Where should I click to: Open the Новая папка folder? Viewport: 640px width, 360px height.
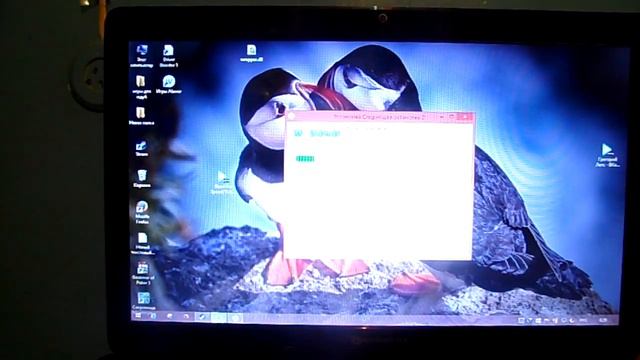(x=141, y=116)
